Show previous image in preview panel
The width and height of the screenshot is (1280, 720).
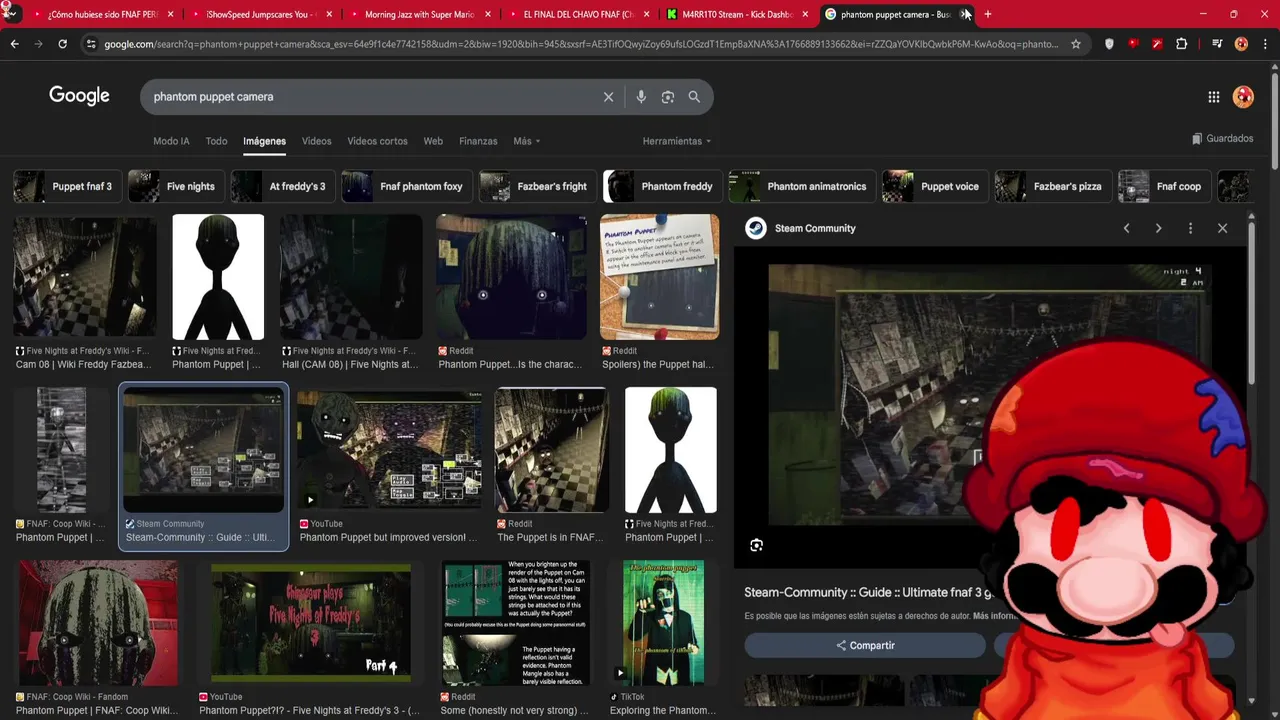click(1126, 228)
